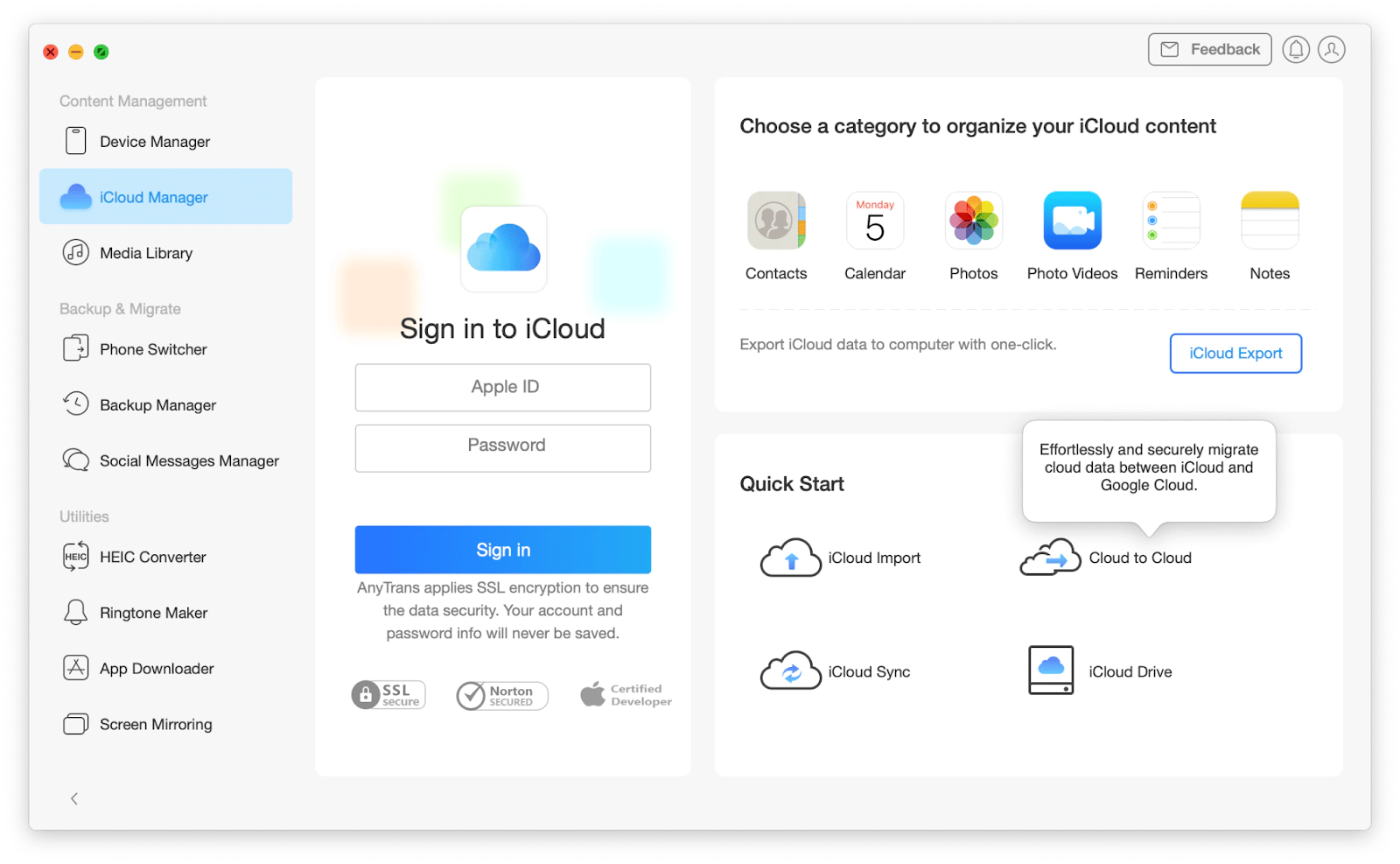Open the user account icon

point(1332,50)
